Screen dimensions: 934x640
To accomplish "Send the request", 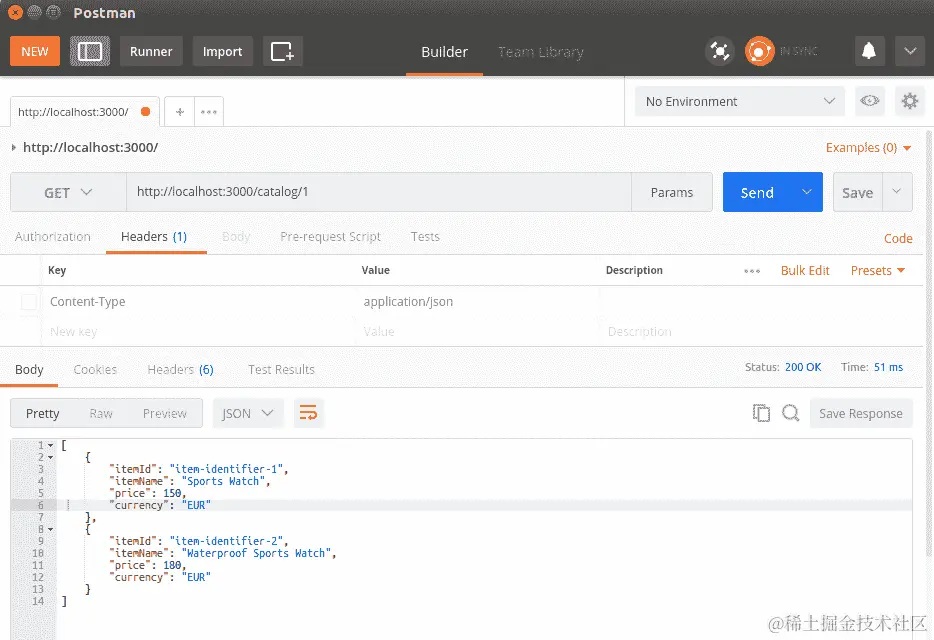I will (x=757, y=192).
